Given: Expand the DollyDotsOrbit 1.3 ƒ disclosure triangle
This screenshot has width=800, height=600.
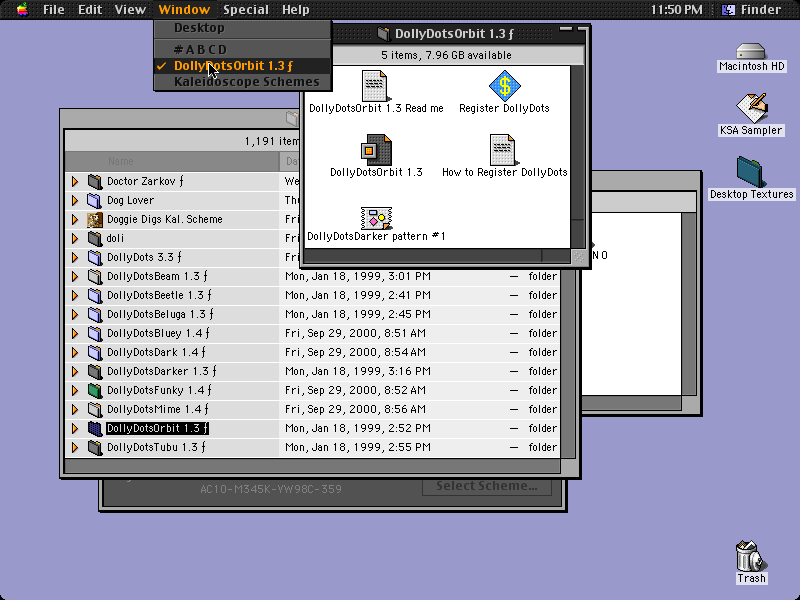Looking at the screenshot, I should tap(74, 428).
